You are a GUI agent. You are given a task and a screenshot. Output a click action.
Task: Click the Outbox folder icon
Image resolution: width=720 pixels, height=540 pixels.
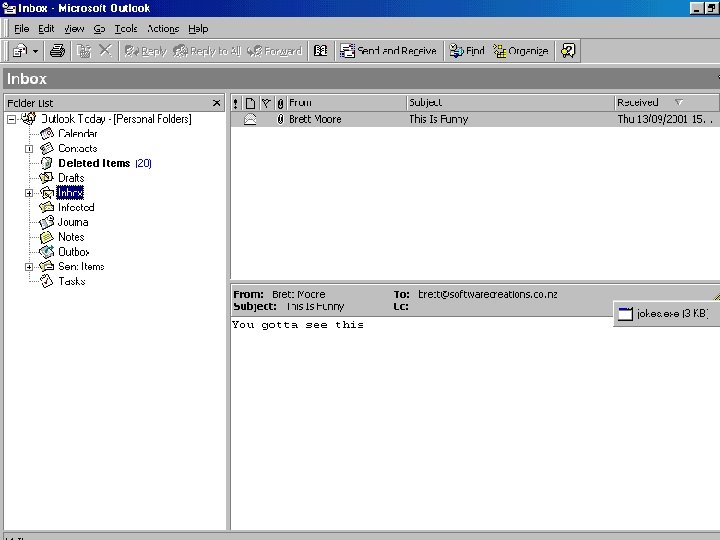point(47,252)
